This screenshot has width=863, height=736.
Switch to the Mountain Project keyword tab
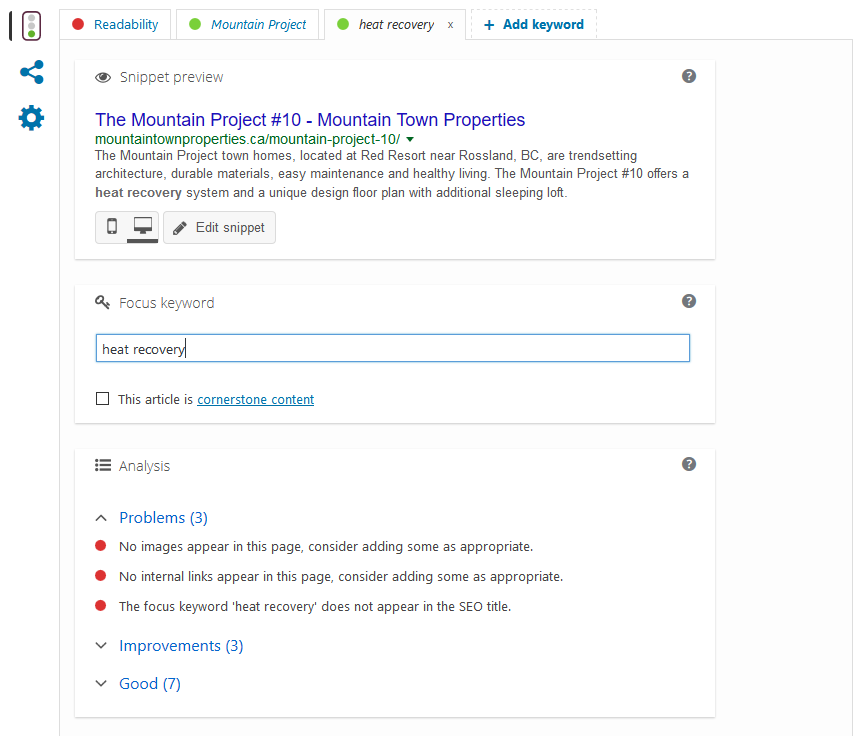pyautogui.click(x=248, y=25)
